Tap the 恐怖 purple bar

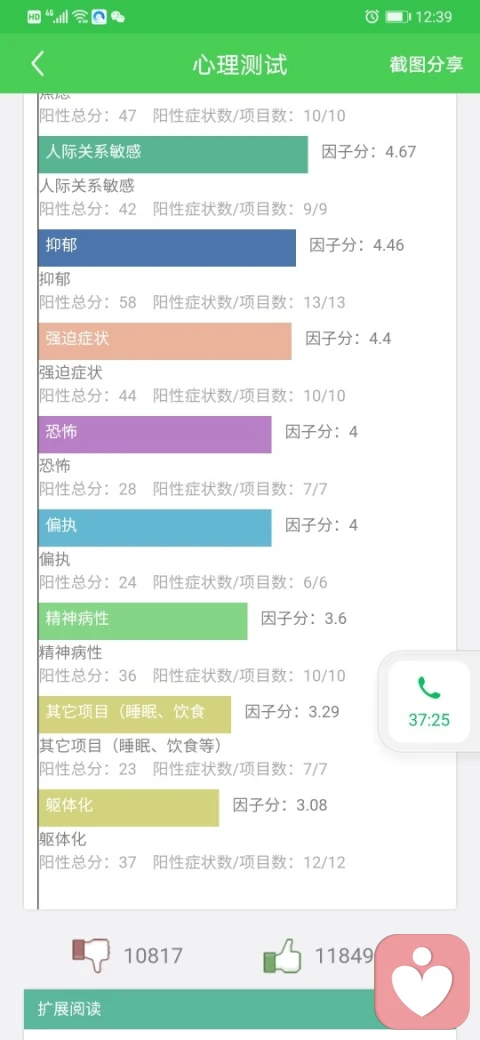(x=155, y=434)
